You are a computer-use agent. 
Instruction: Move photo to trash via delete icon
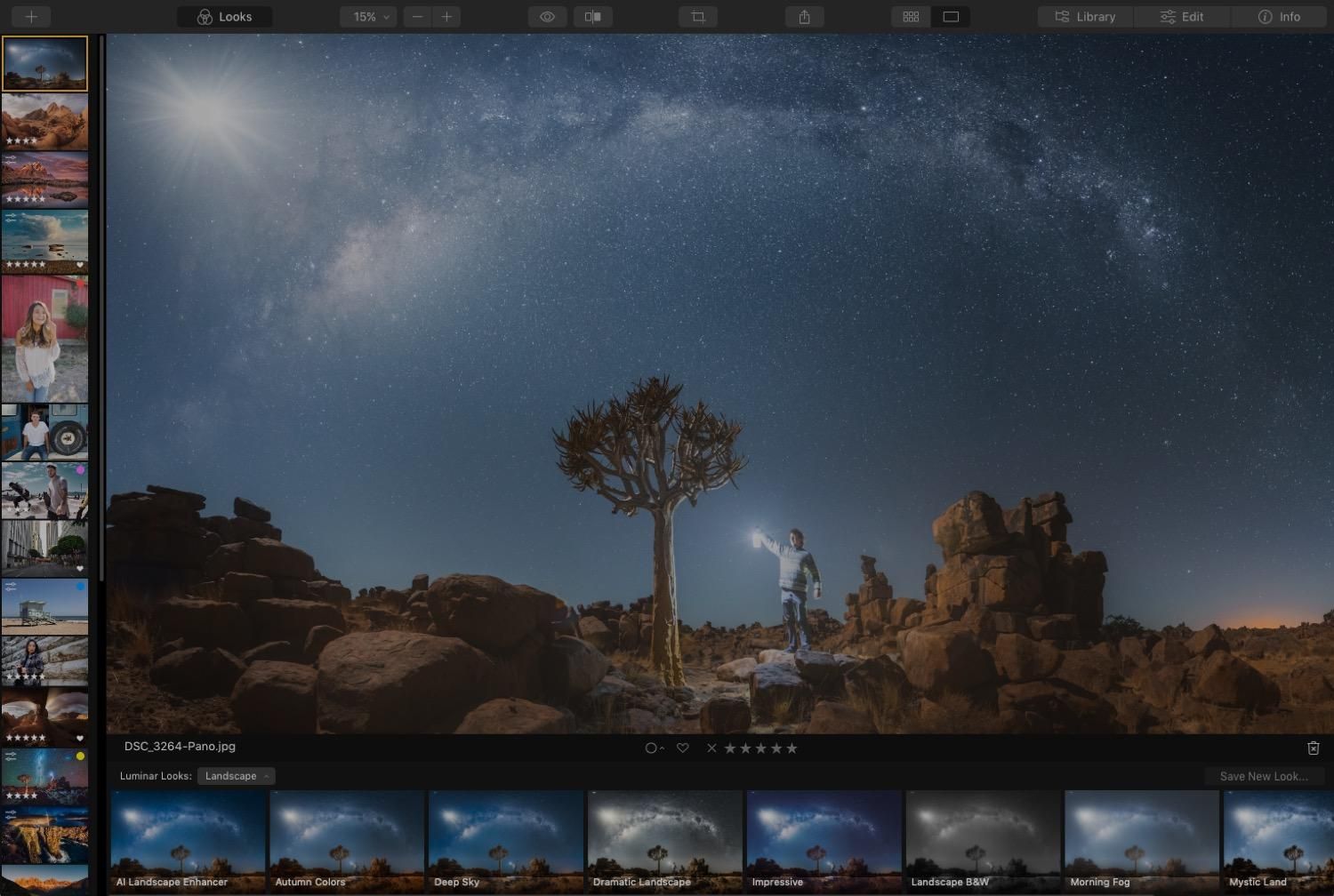pyautogui.click(x=1314, y=748)
